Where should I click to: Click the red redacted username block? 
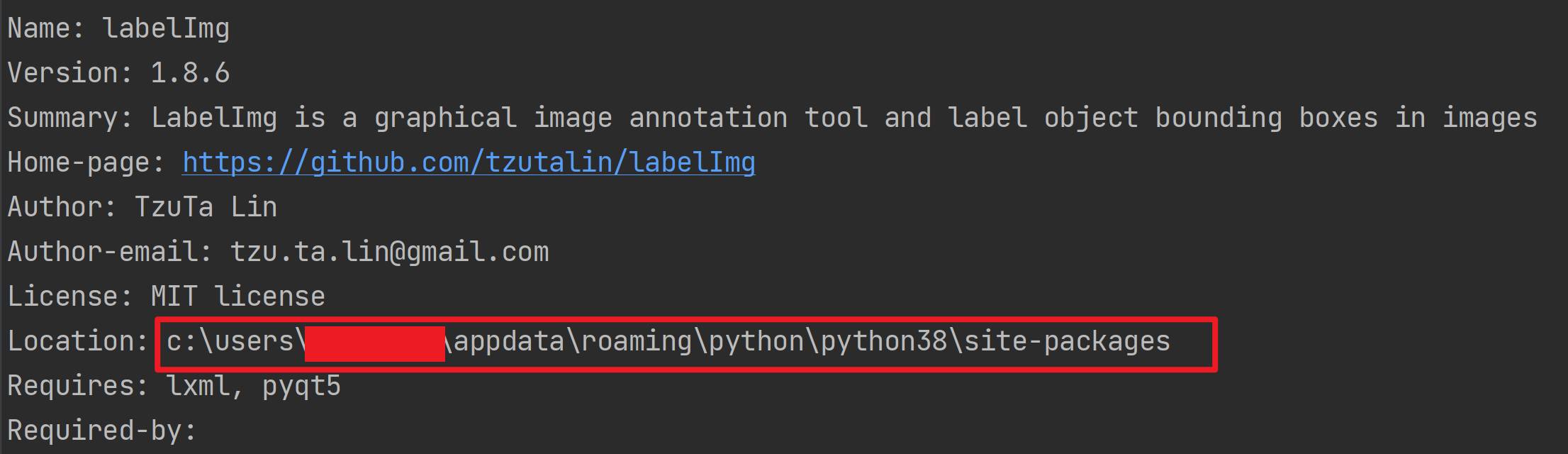(x=375, y=344)
